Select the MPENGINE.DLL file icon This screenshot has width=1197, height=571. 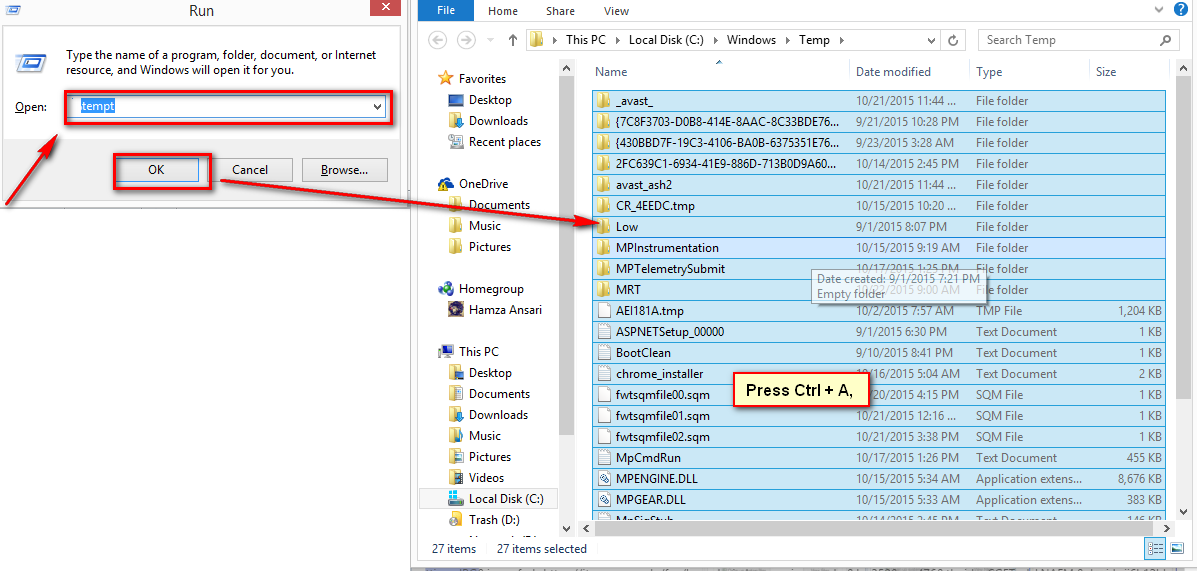click(604, 479)
